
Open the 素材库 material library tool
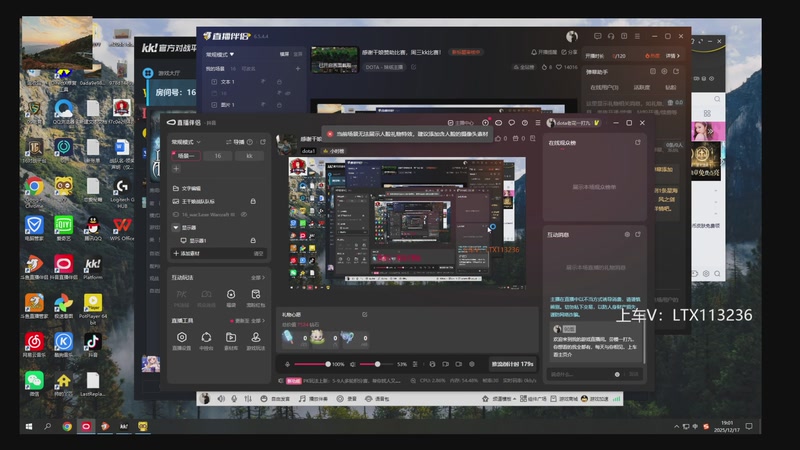point(231,340)
